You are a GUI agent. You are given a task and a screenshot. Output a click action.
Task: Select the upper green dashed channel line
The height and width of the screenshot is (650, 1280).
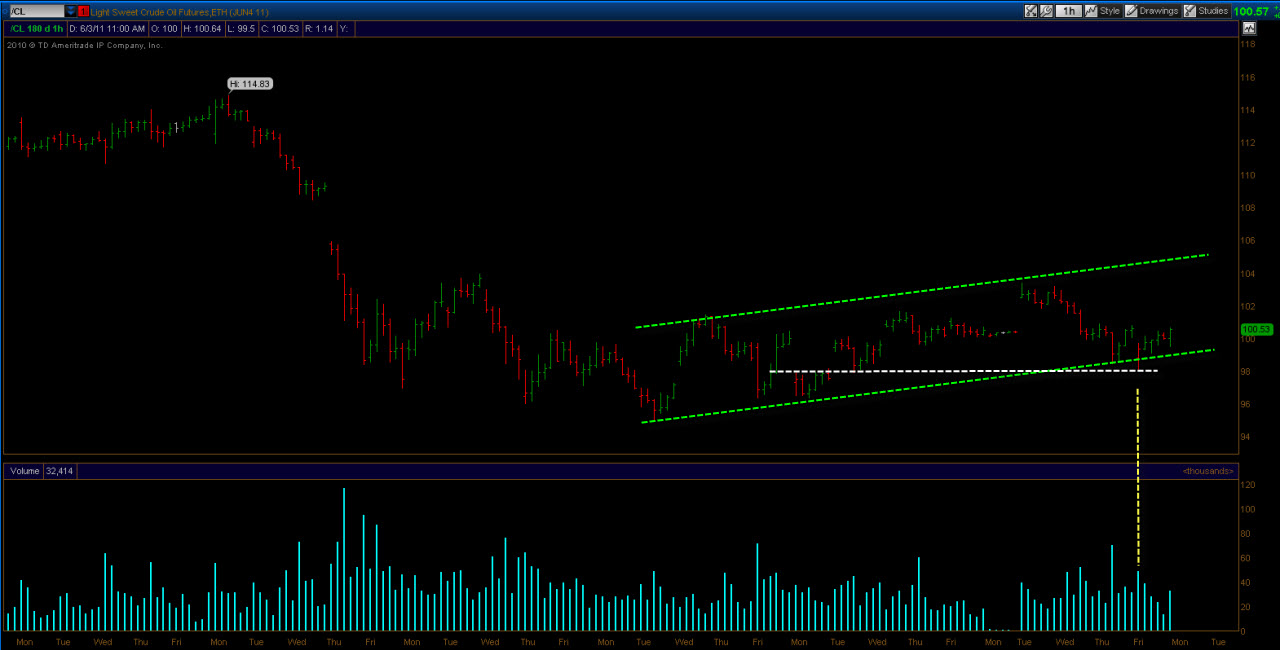click(920, 290)
